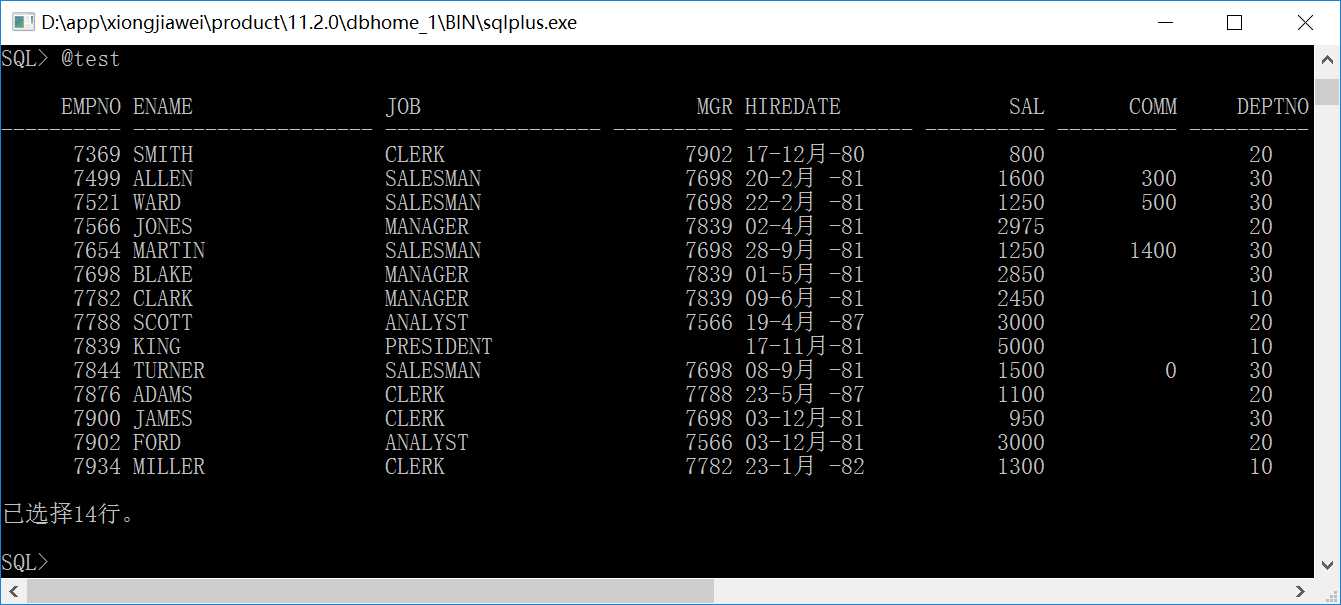Click SMITH's CLERK job value

[x=415, y=155]
